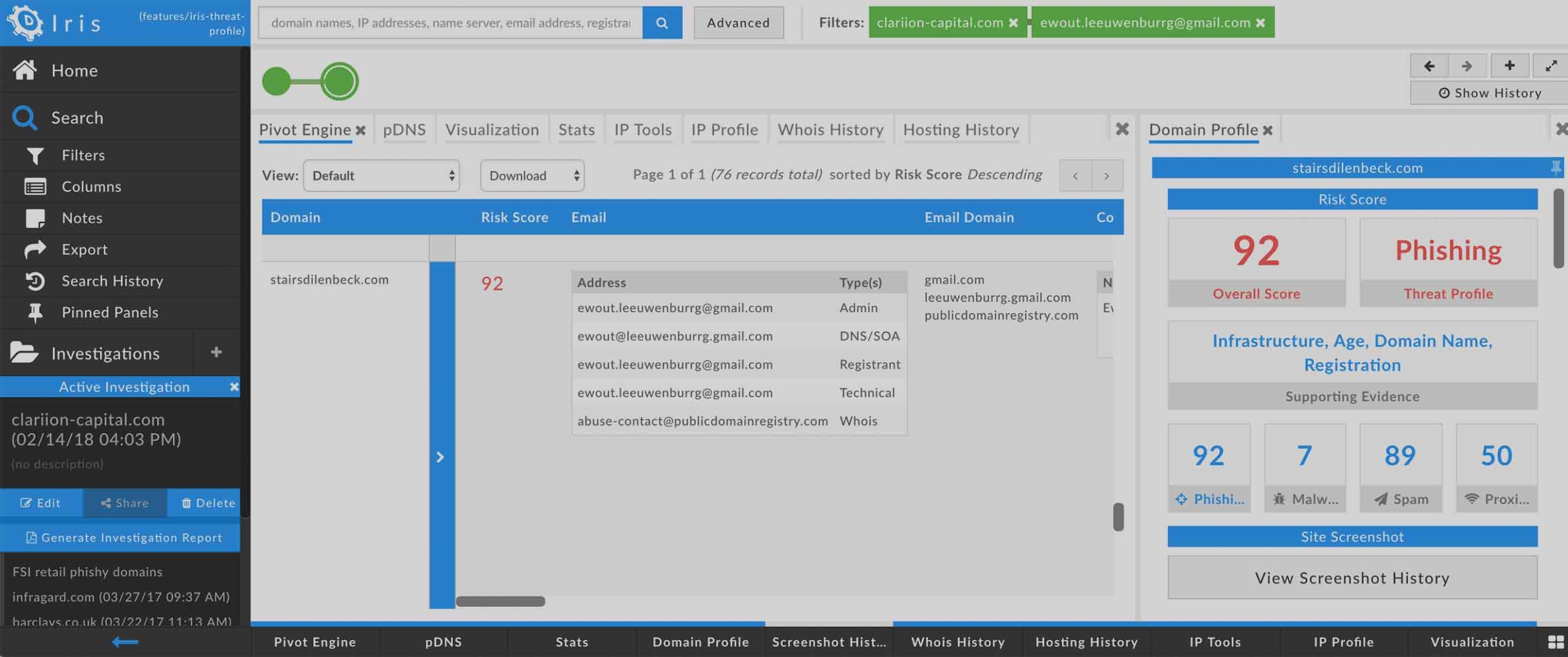Click the stairsdilenbeck.com domain cell
The width and height of the screenshot is (1568, 657).
(330, 280)
